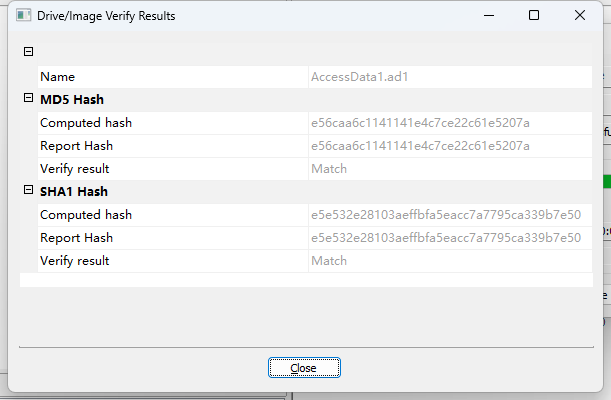
Task: Select the MD5 Verify result Match value
Action: (x=329, y=169)
